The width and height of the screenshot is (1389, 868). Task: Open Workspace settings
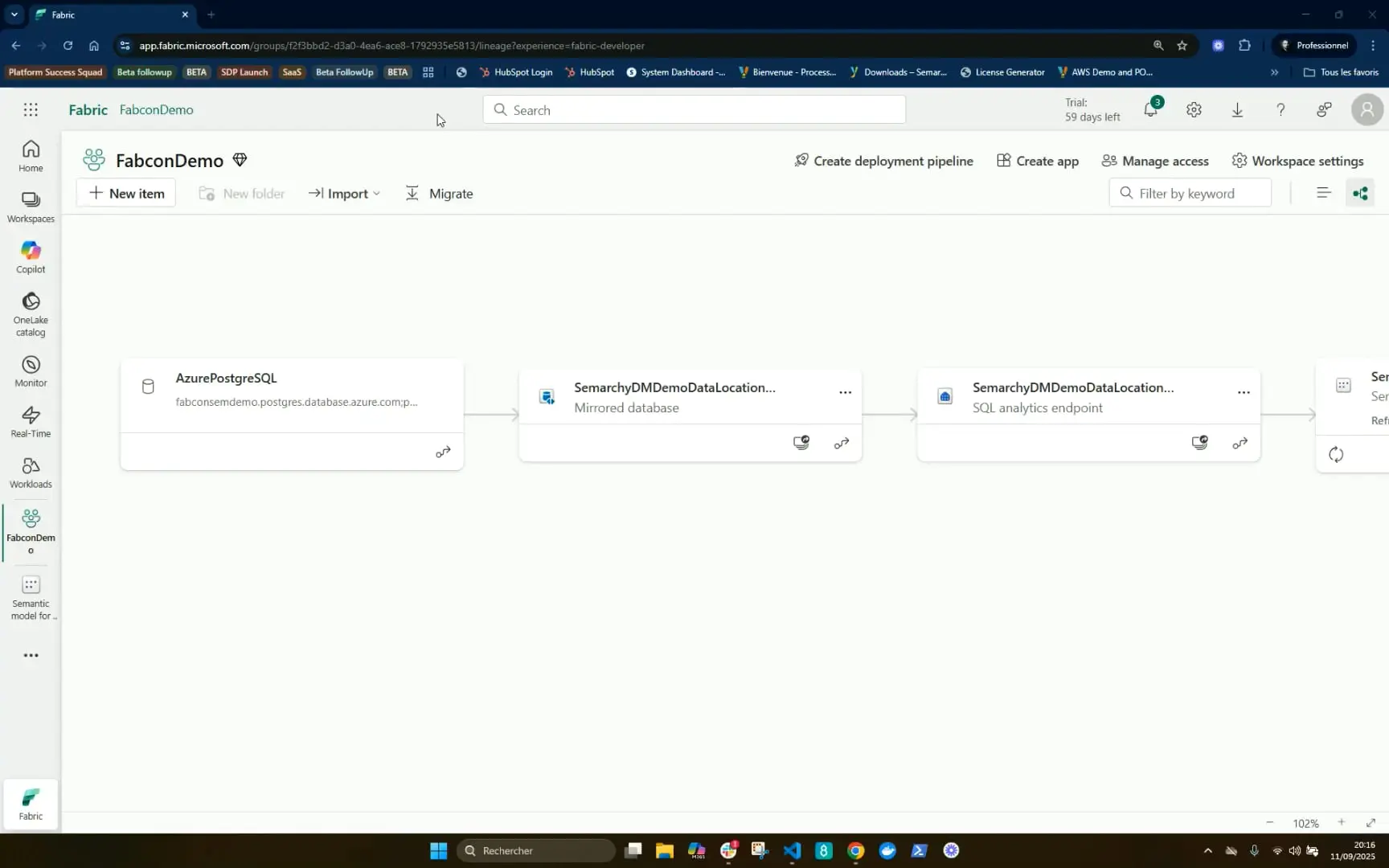[x=1297, y=161]
